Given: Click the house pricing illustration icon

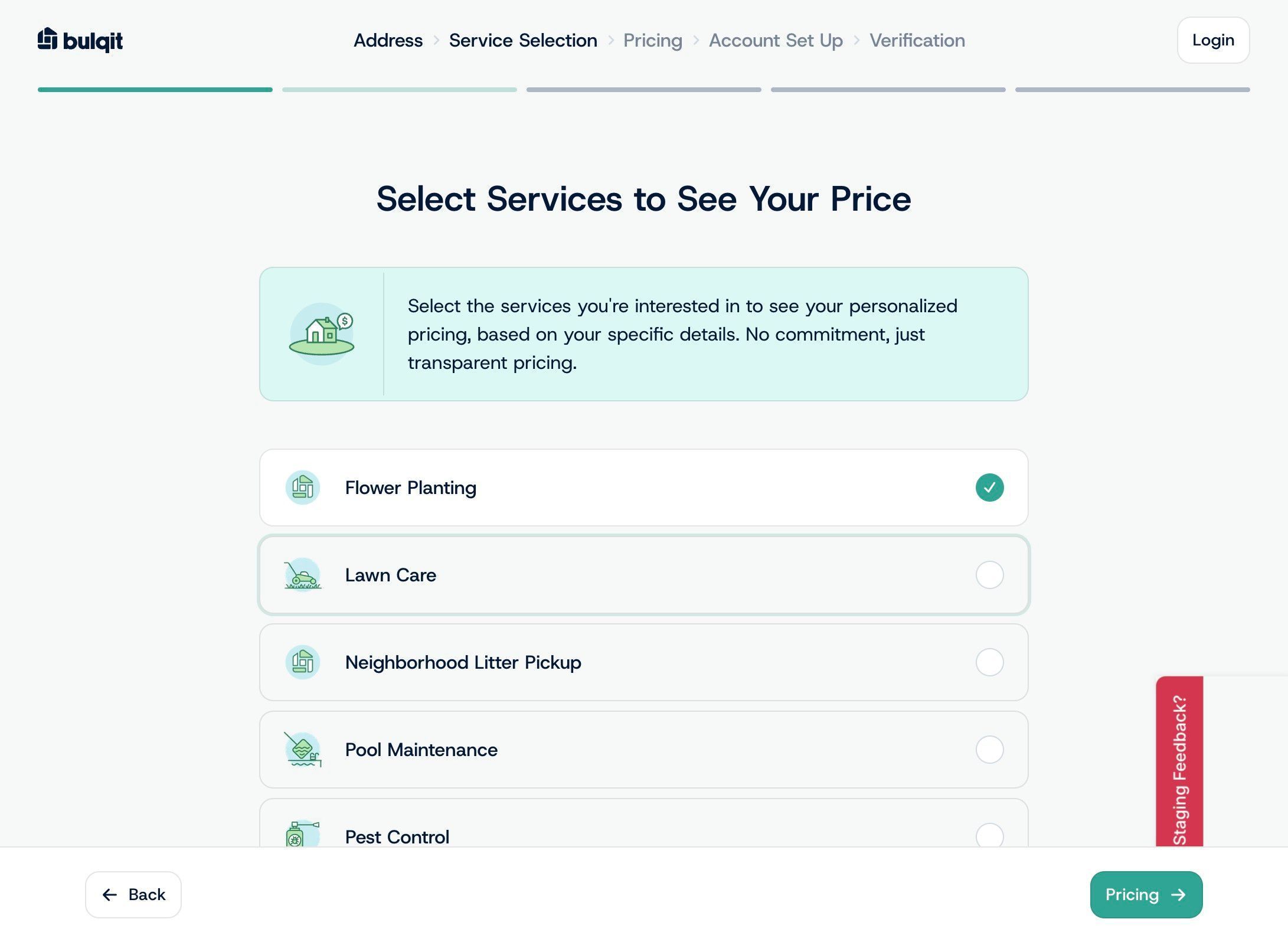Looking at the screenshot, I should pyautogui.click(x=322, y=334).
